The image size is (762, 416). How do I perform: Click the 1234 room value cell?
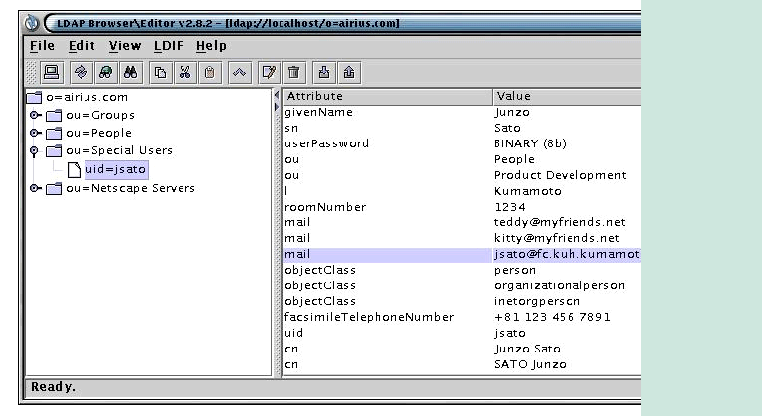[567, 207]
